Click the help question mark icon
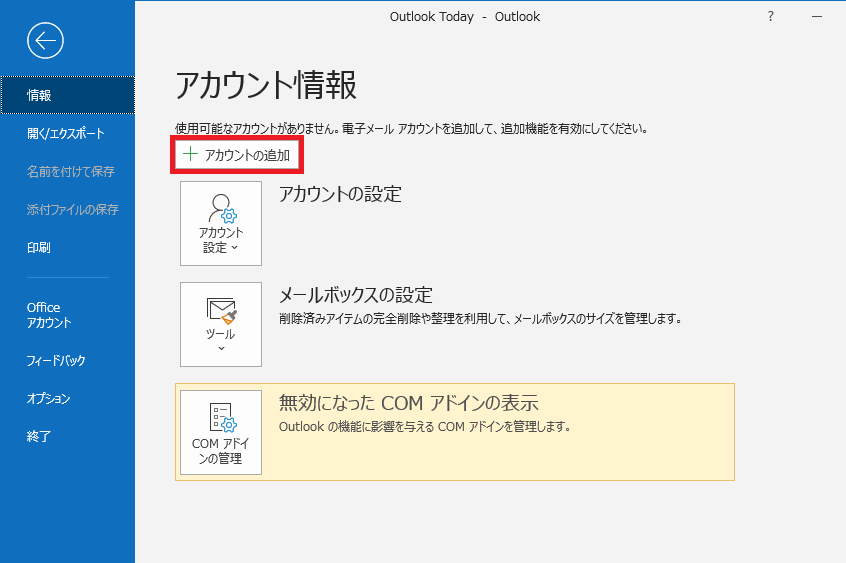This screenshot has width=846, height=563. [x=770, y=17]
